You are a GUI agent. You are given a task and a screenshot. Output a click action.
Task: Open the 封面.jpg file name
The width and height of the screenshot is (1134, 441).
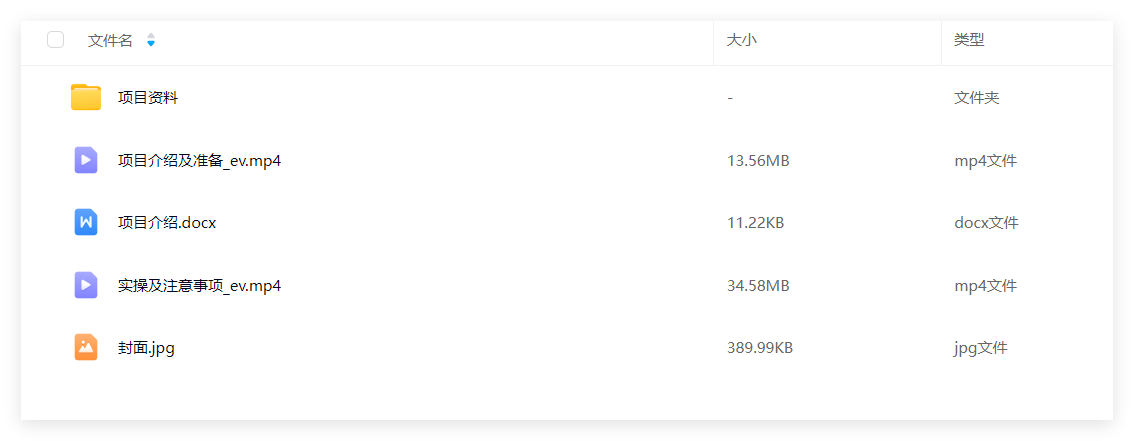146,348
